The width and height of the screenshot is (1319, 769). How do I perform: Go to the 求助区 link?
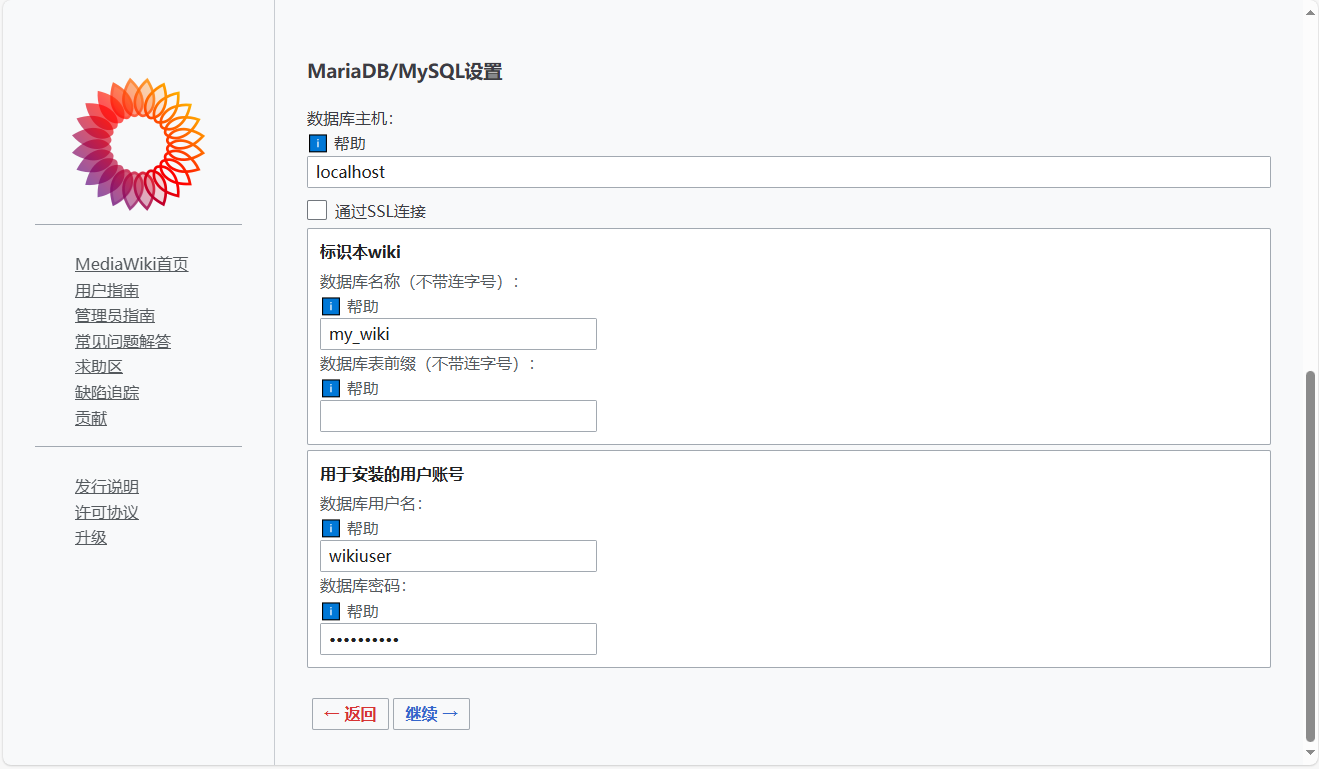coord(99,367)
